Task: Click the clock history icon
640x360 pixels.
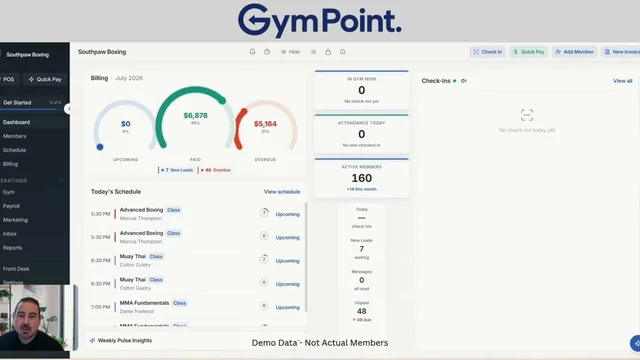Action: 267,52
